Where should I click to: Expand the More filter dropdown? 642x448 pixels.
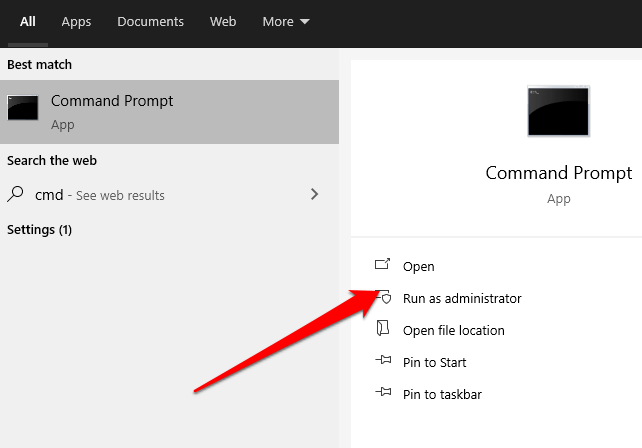coord(285,21)
